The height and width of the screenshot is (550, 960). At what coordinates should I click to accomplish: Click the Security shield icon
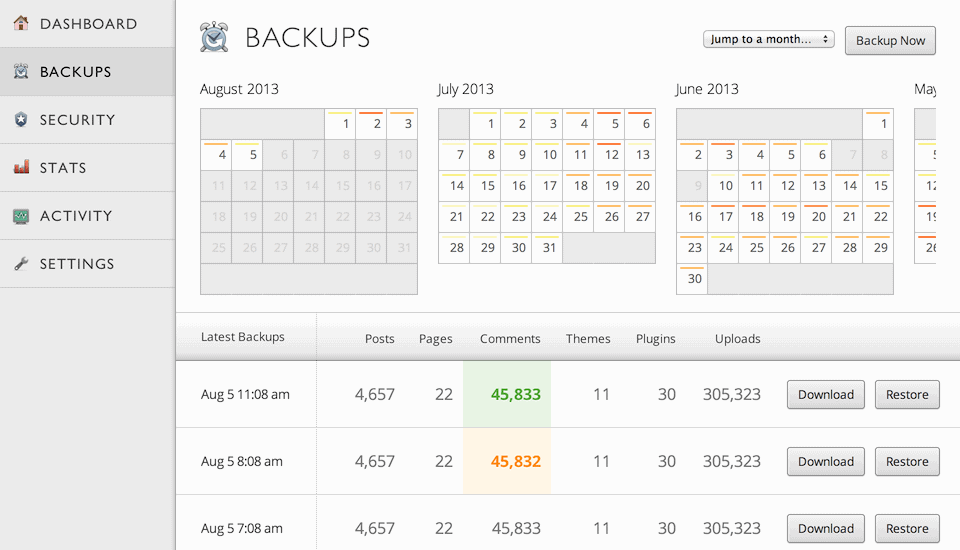(21, 119)
